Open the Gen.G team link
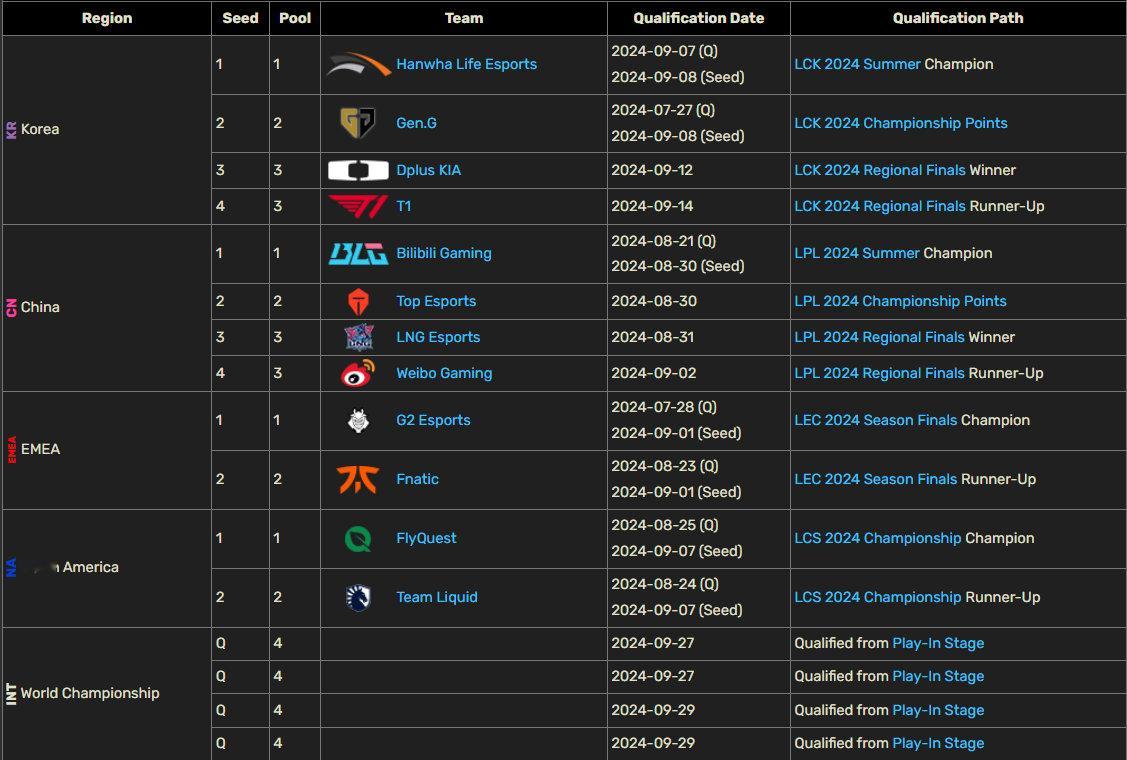 (x=416, y=123)
